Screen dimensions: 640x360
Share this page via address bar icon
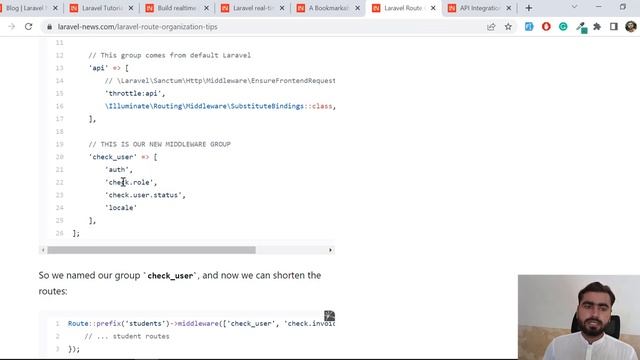pos(491,27)
